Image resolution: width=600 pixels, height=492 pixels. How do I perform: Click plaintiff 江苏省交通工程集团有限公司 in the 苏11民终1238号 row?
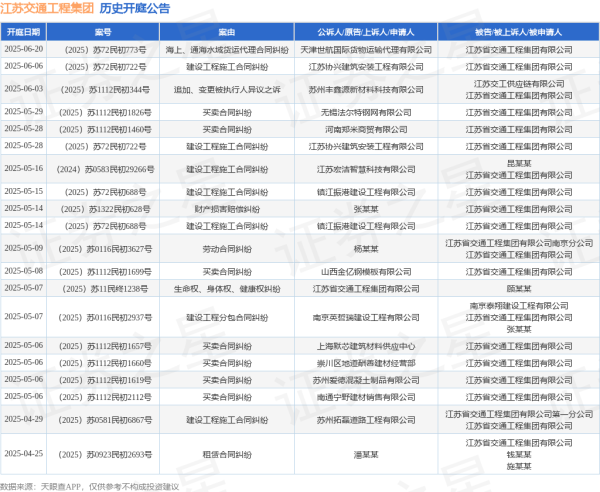(366, 289)
